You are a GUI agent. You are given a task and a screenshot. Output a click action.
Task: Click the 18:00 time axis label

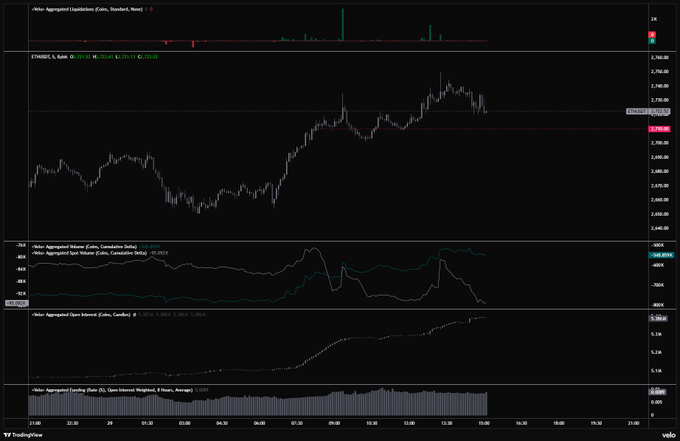pos(559,423)
